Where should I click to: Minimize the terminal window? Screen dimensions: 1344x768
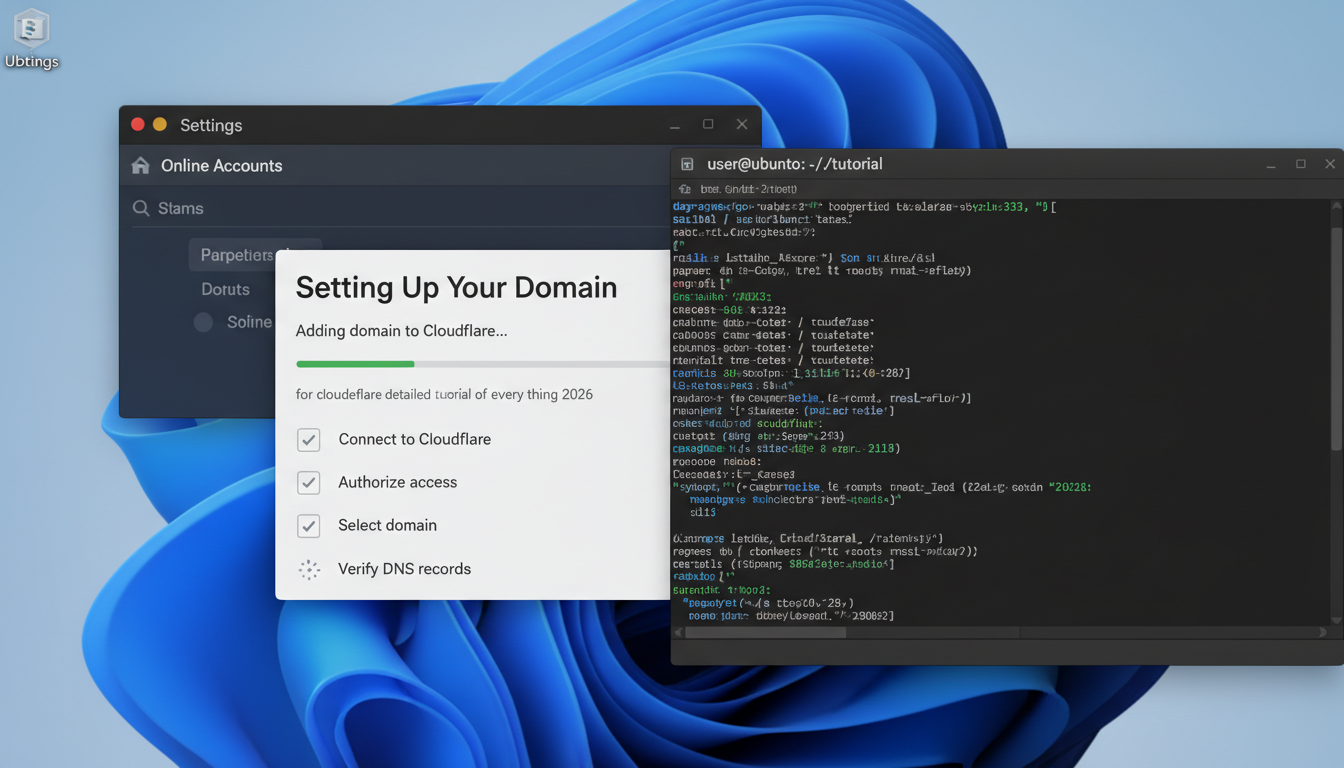coord(1272,164)
